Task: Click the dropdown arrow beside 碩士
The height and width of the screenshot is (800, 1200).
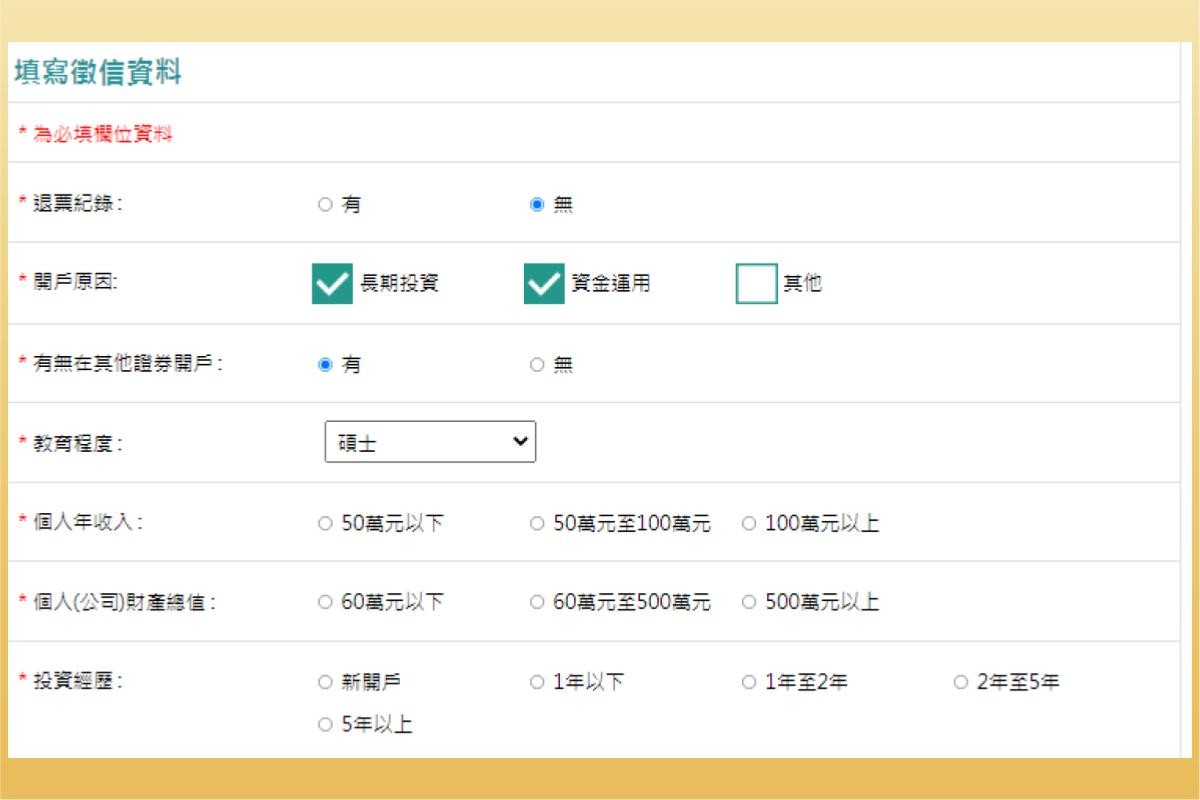Action: coord(522,441)
